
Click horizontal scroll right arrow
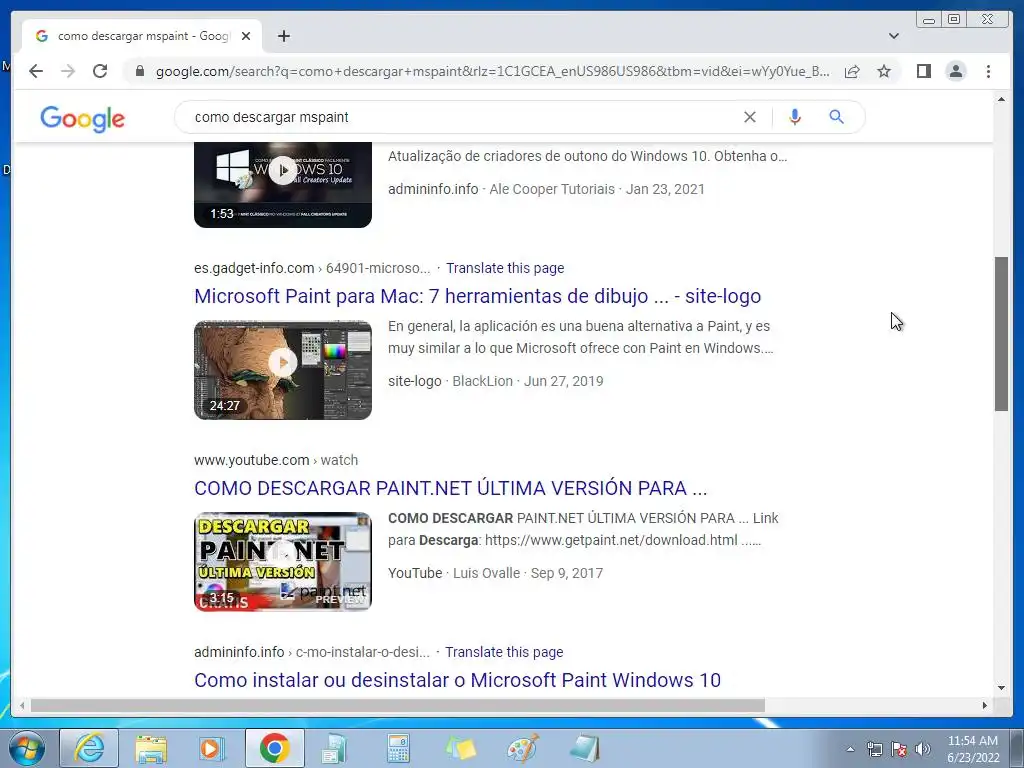tap(985, 705)
